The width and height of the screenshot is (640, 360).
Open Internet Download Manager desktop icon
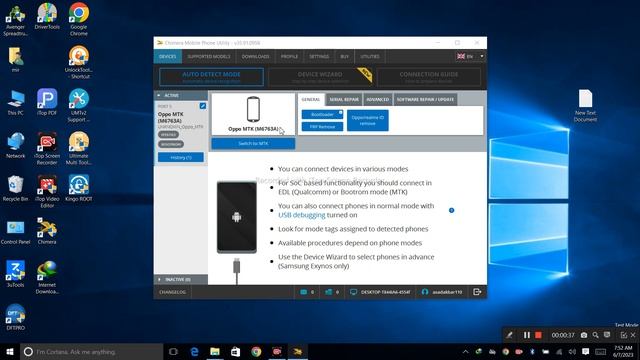pyautogui.click(x=47, y=278)
